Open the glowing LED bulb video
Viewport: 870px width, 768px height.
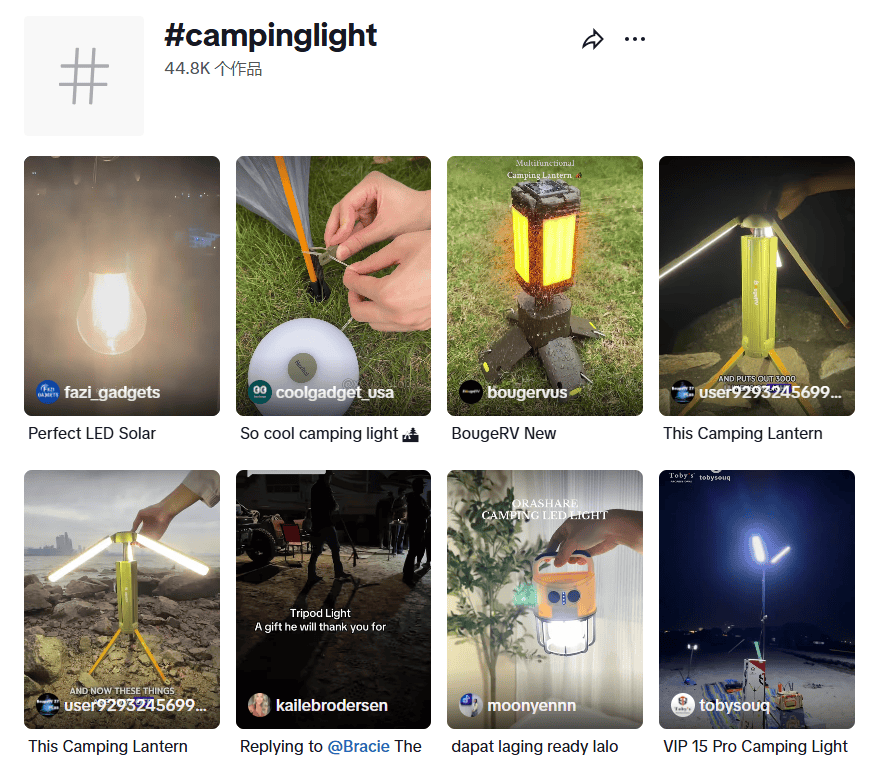click(122, 270)
